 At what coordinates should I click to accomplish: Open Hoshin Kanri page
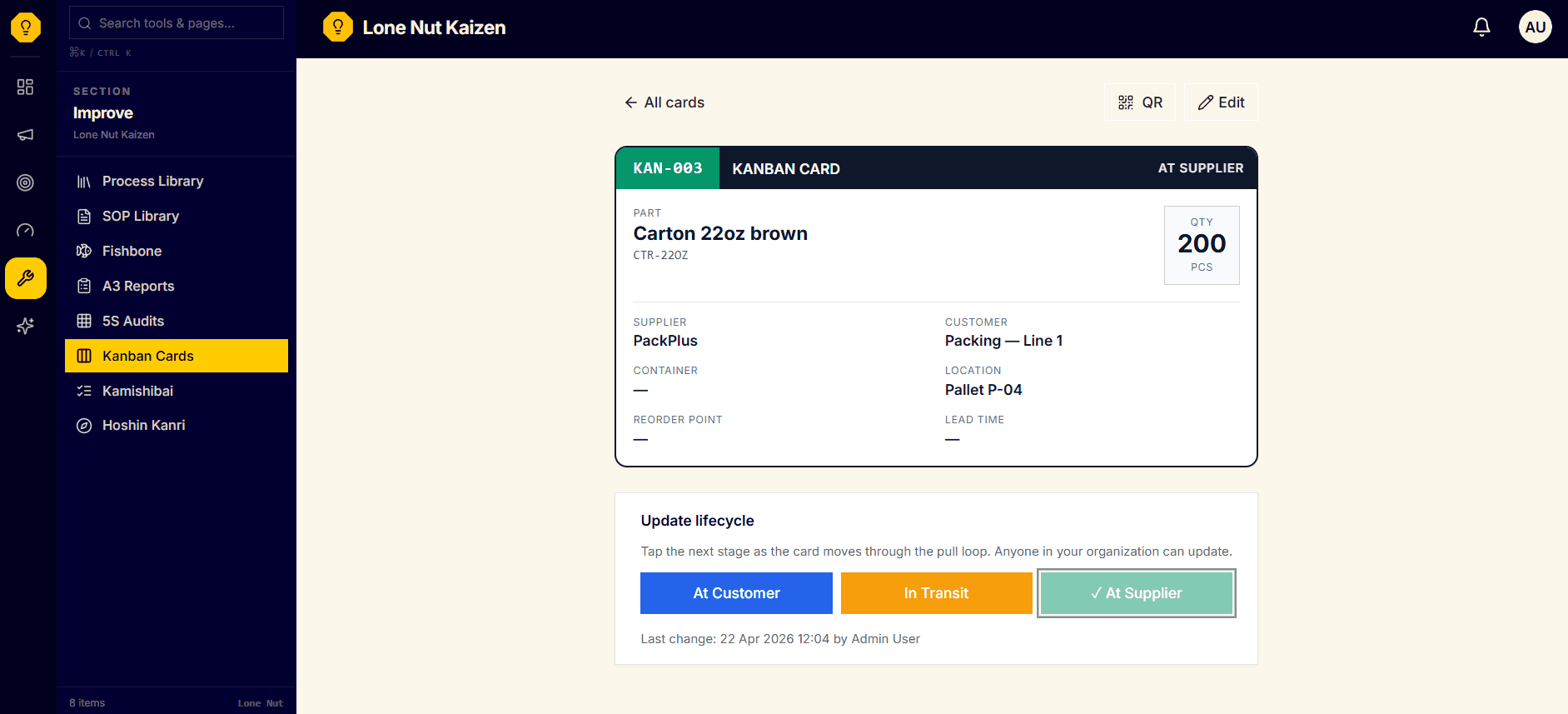pyautogui.click(x=177, y=426)
